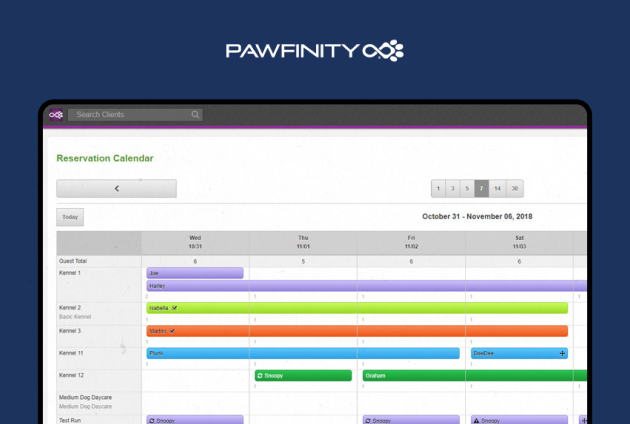Click the October 31 - November 06, 2018 date range
Screen dimensions: 630x424
coord(477,217)
